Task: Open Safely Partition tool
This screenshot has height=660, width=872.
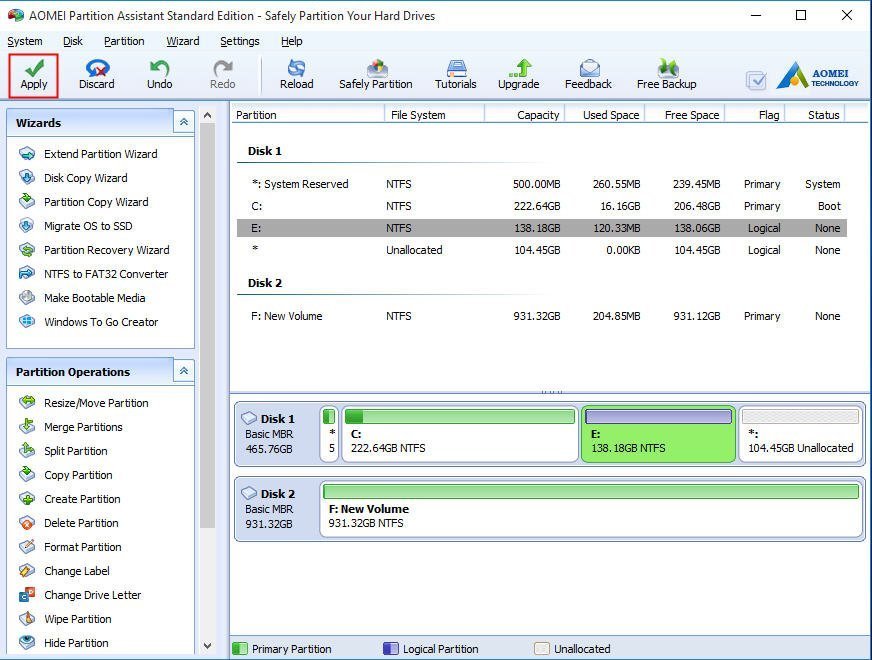Action: (375, 75)
